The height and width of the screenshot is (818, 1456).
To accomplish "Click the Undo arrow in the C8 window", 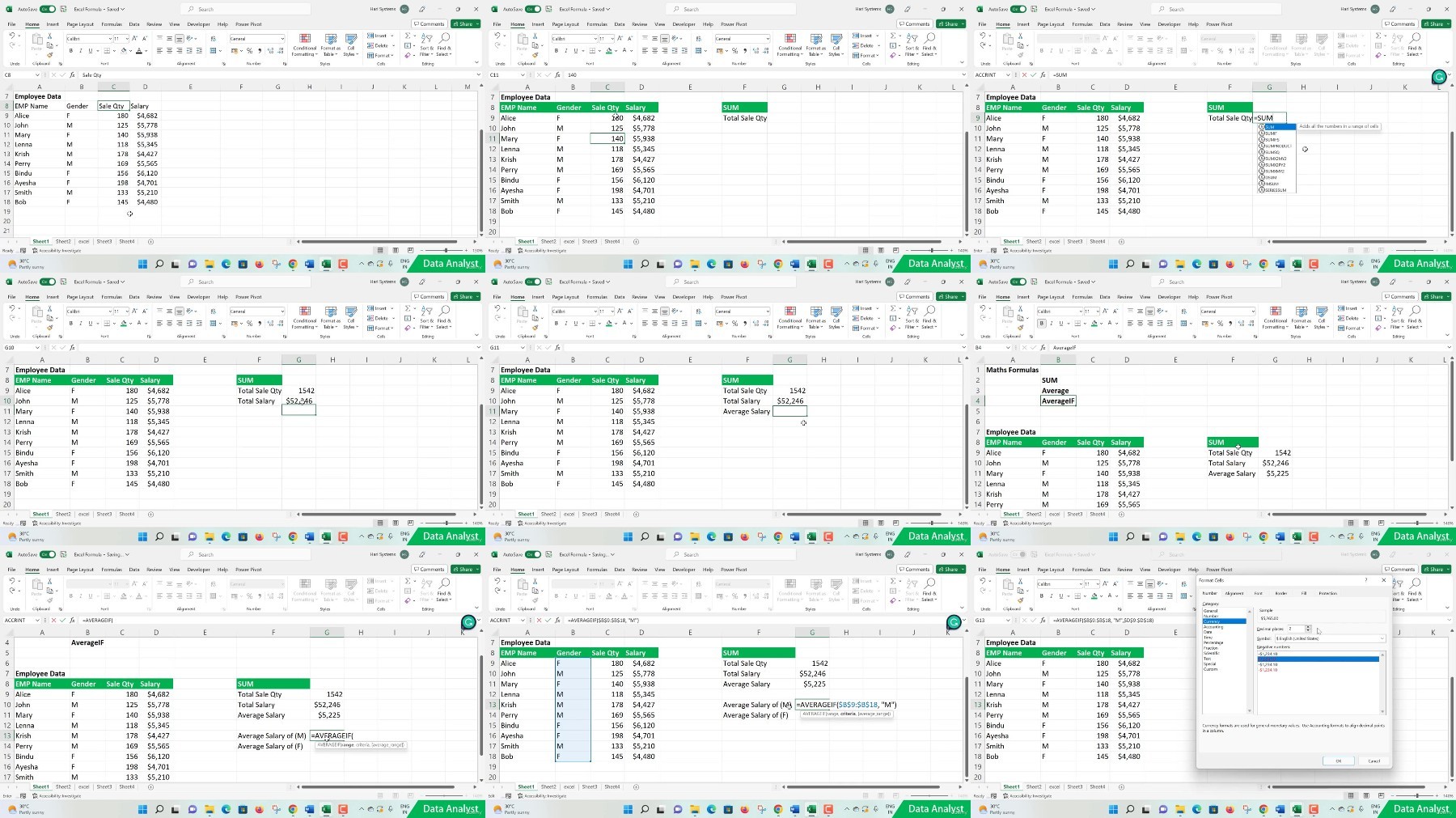I will [11, 35].
